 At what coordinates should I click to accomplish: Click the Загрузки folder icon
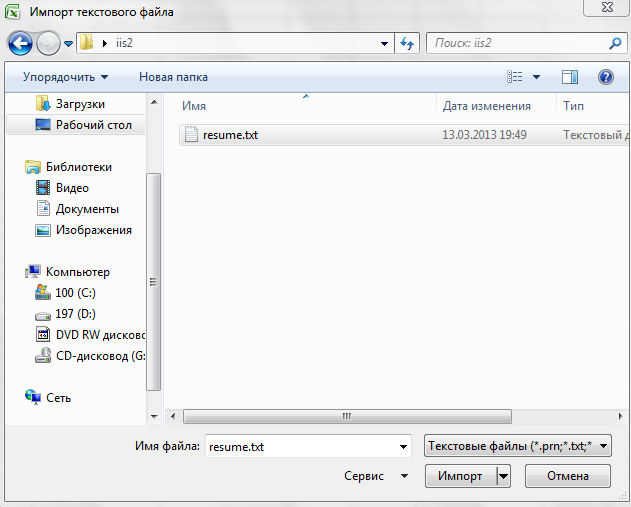click(43, 103)
